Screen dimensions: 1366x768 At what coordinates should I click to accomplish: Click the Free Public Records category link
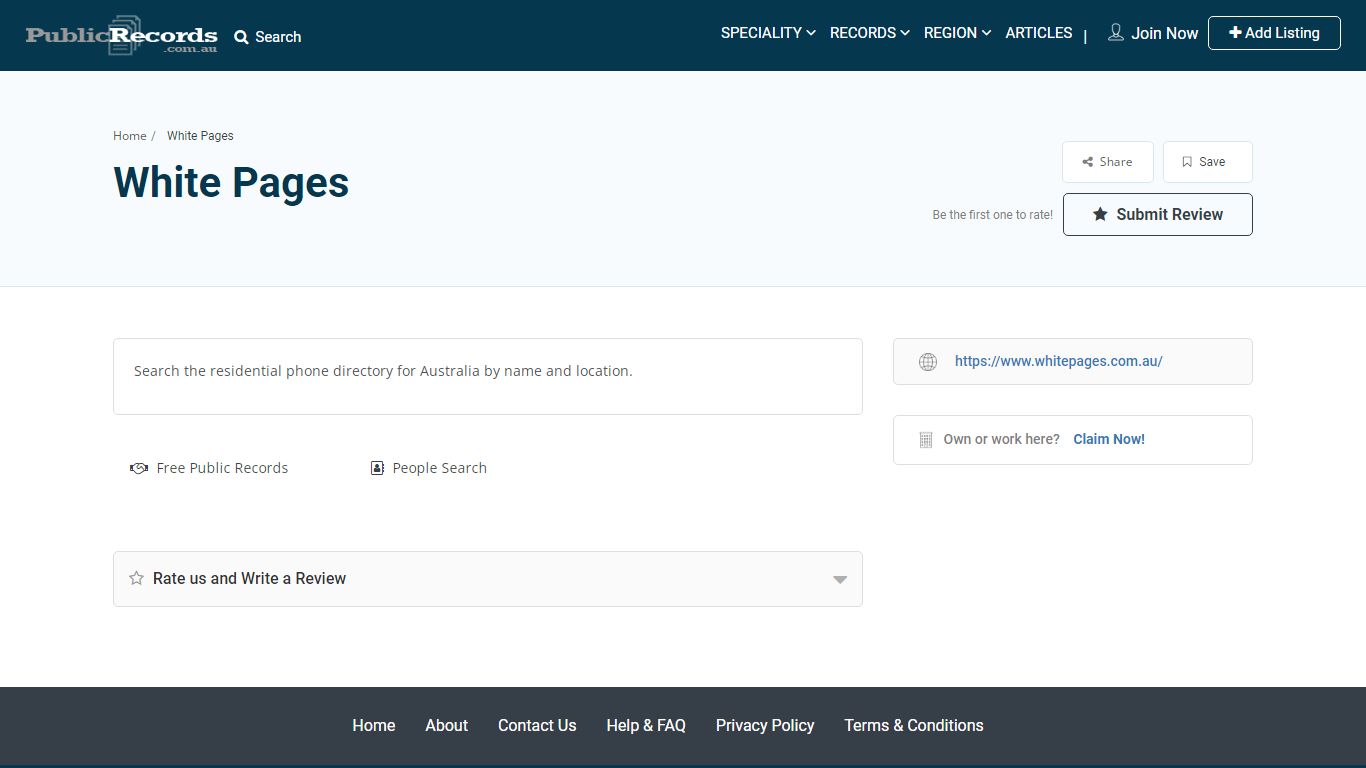222,468
